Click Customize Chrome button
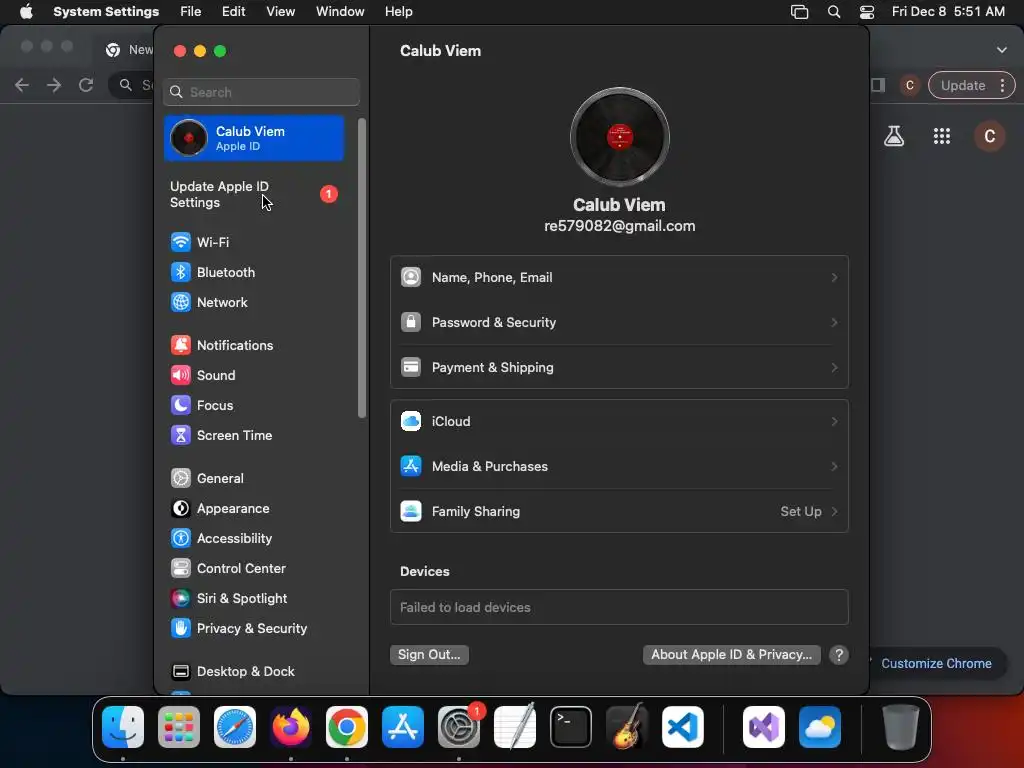This screenshot has height=768, width=1024. coord(936,664)
